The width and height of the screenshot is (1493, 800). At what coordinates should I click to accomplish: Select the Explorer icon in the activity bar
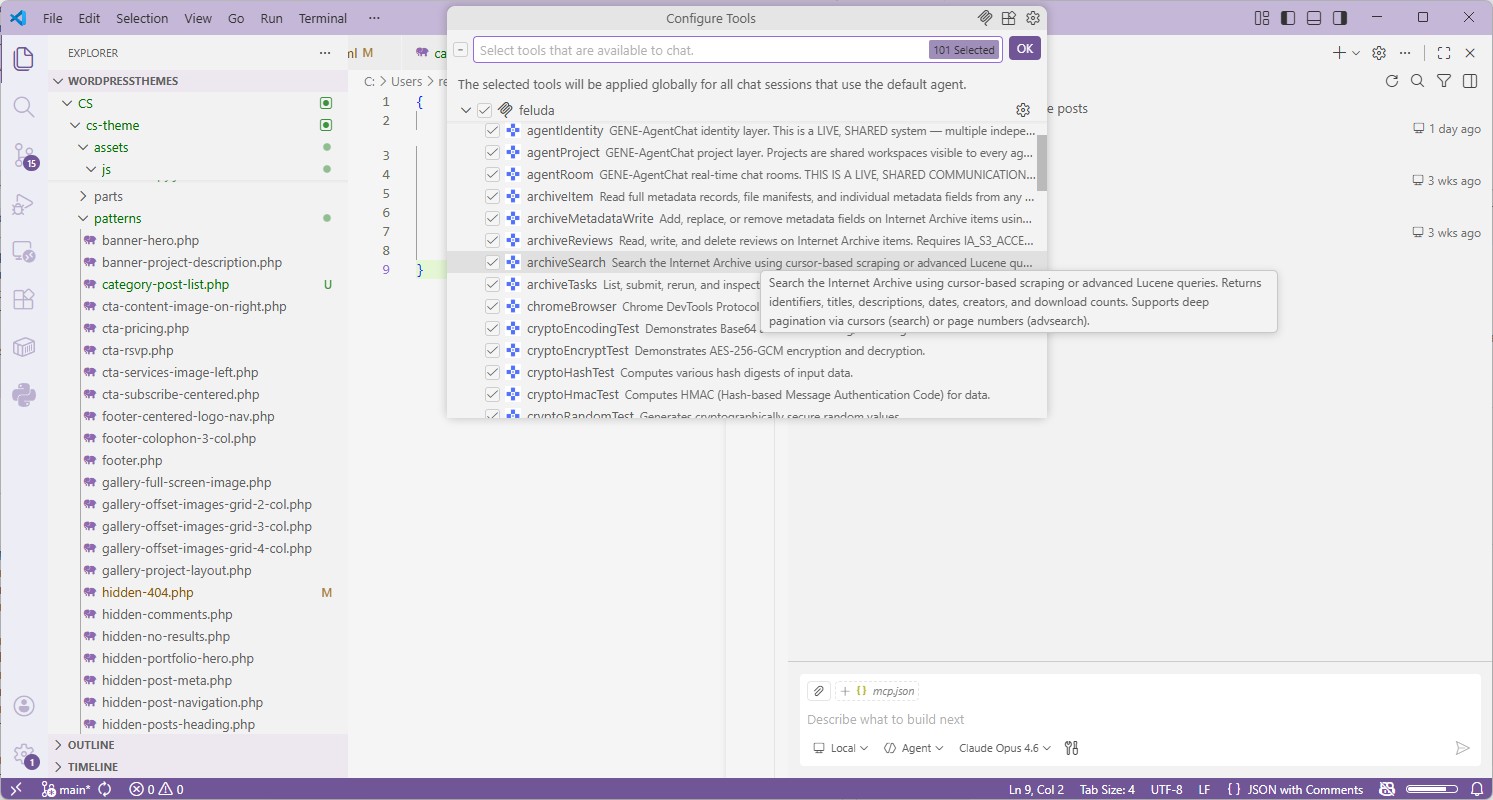tap(24, 58)
